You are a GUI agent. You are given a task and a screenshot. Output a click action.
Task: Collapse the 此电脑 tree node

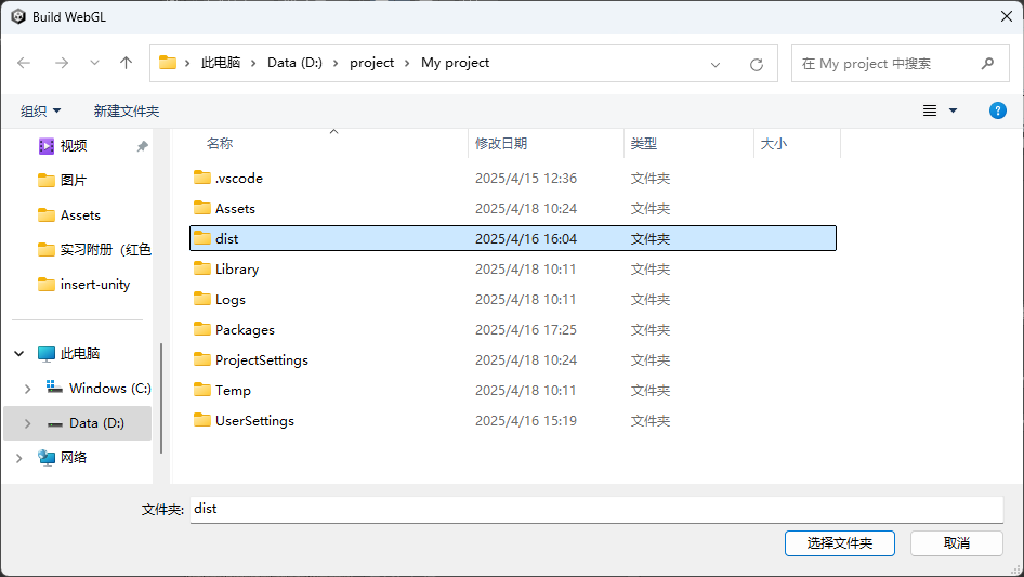19,354
